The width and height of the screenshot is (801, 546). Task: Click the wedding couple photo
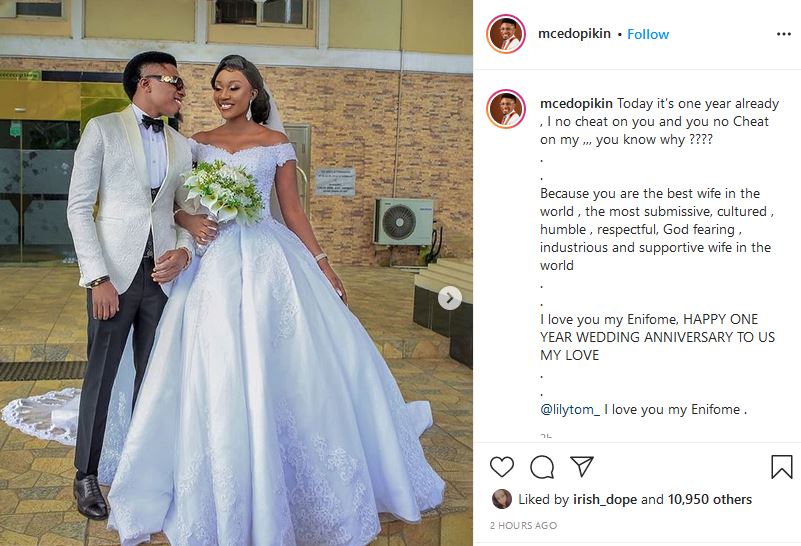[x=236, y=273]
